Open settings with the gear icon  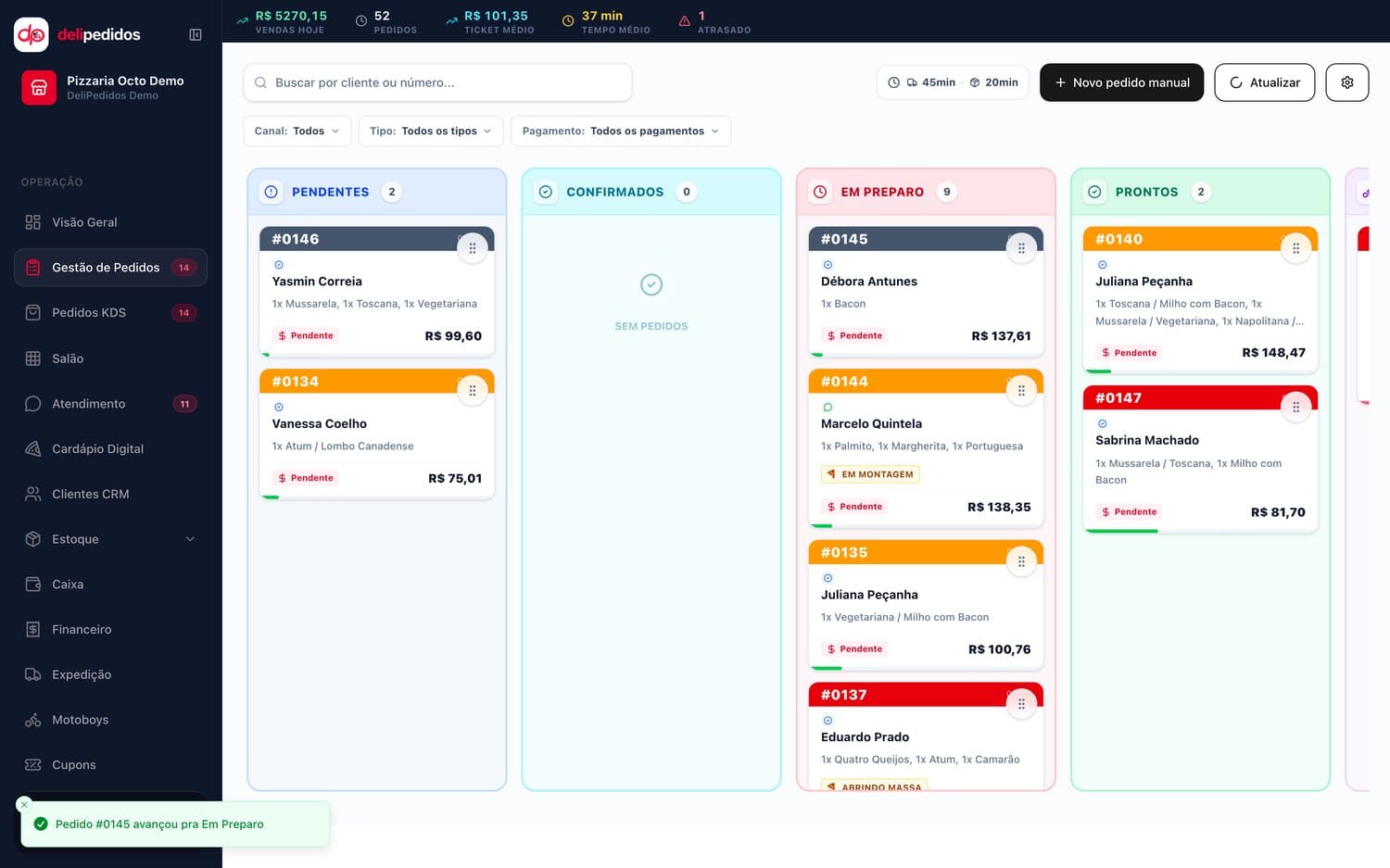coord(1347,82)
